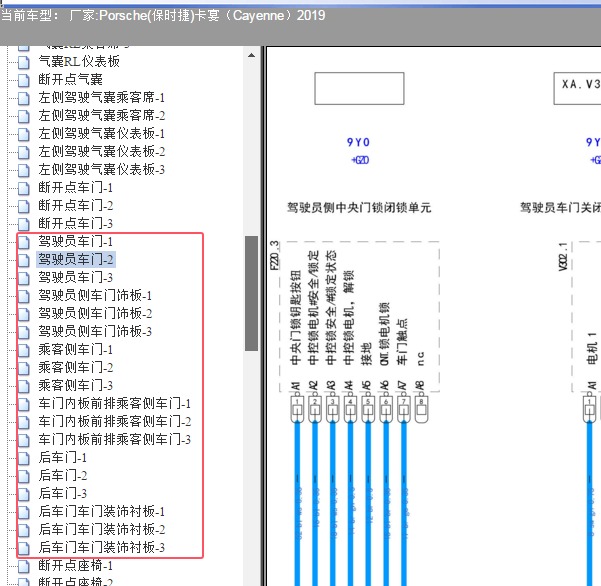
Task: Click page icon next to 乘客侧车门-2
Action: point(24,368)
